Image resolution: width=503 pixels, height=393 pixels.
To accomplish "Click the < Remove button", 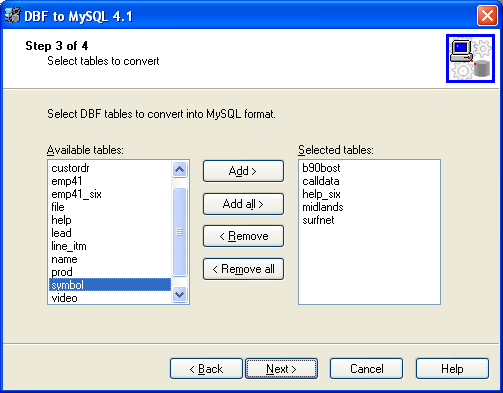I will click(243, 236).
